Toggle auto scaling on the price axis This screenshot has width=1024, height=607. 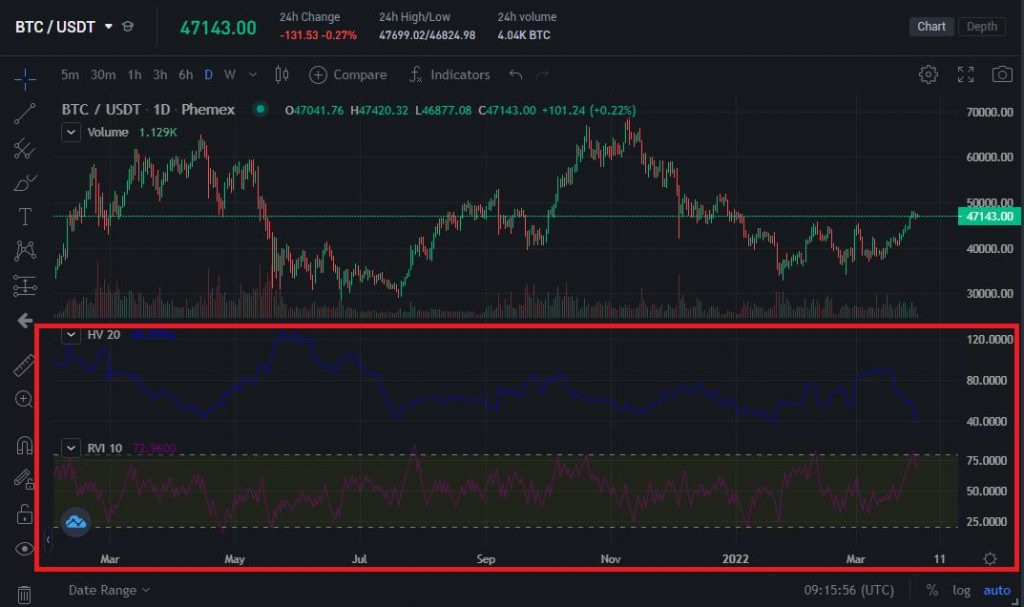point(996,590)
